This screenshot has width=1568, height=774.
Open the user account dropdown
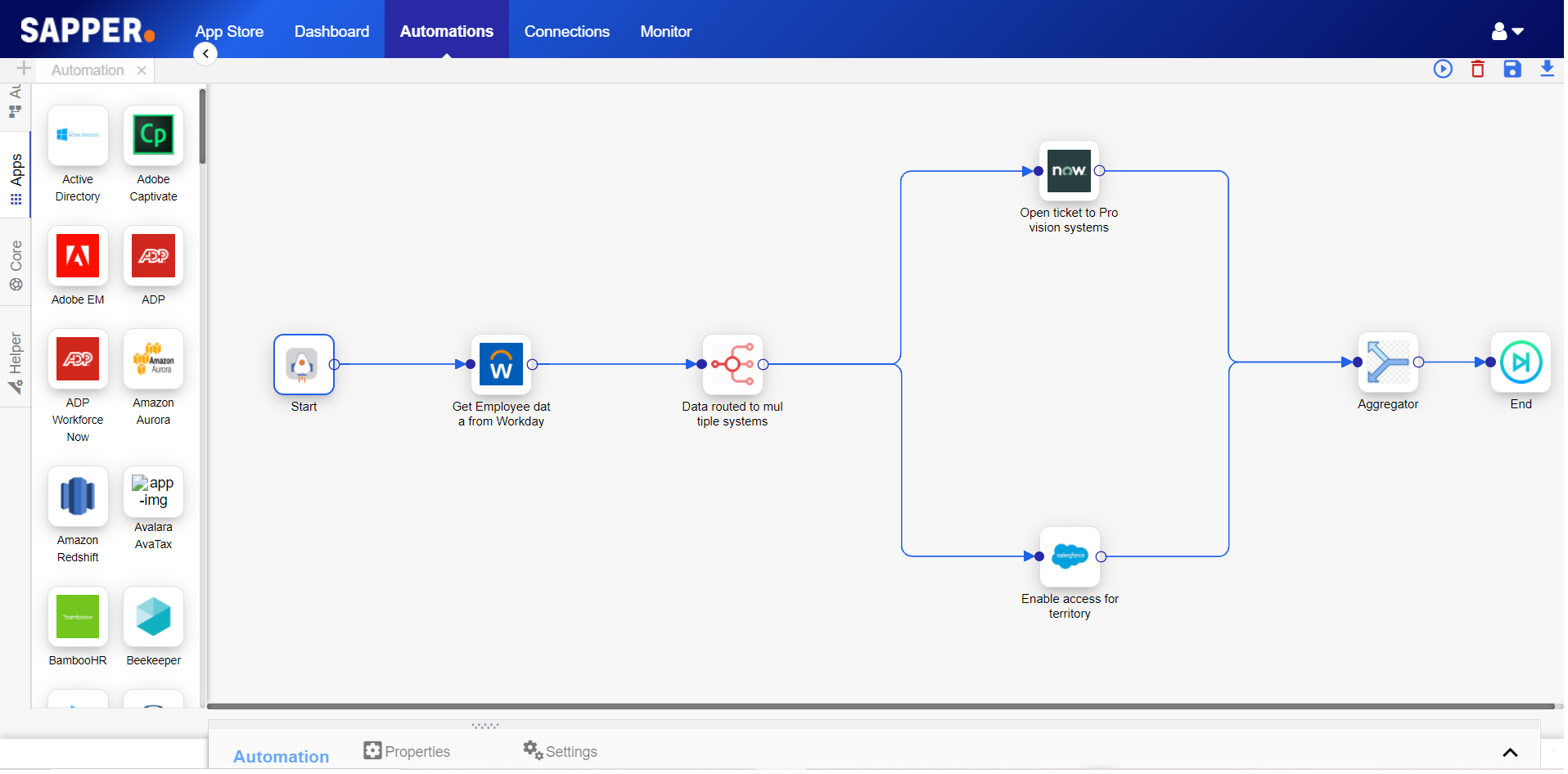[x=1507, y=31]
